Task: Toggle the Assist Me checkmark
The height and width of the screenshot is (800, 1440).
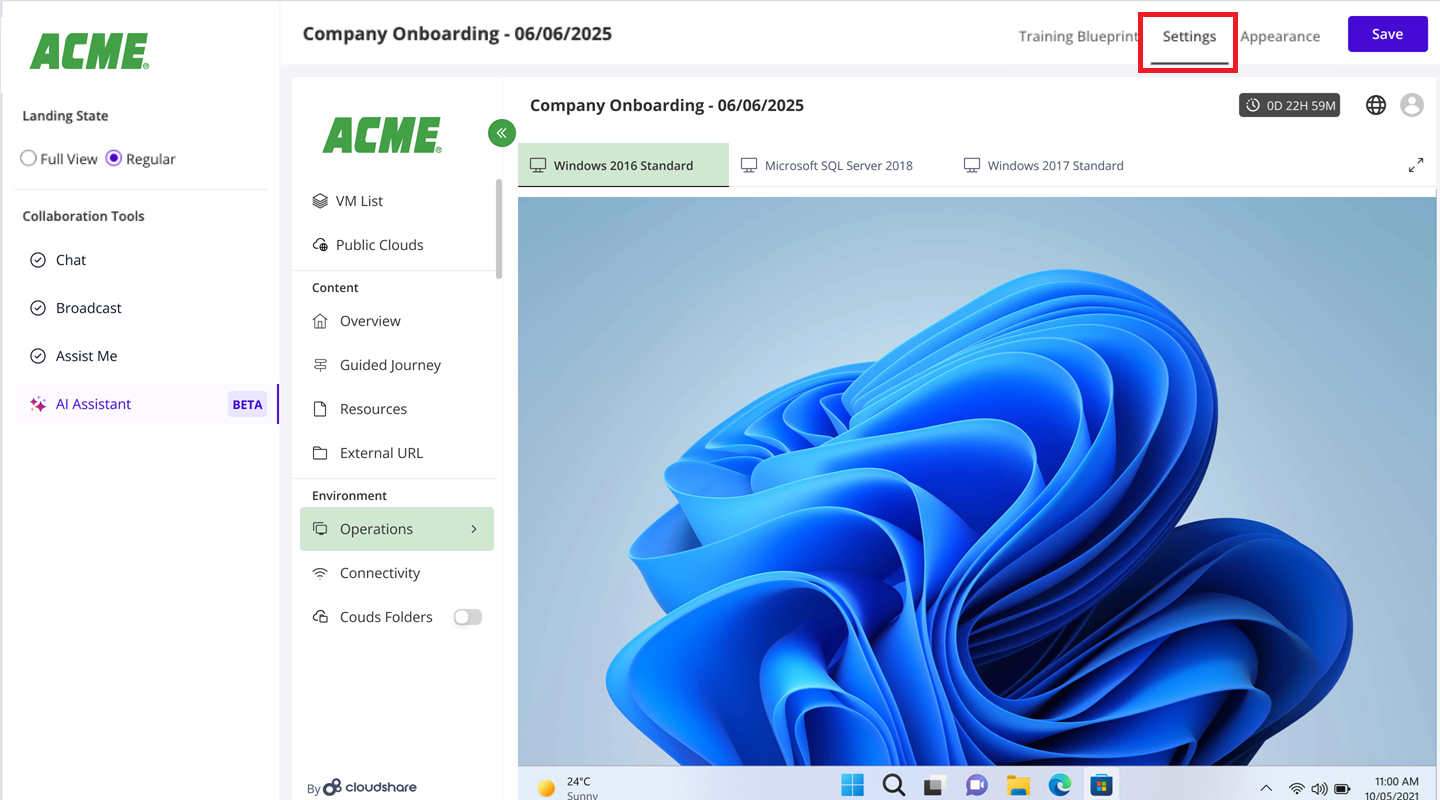Action: (38, 356)
